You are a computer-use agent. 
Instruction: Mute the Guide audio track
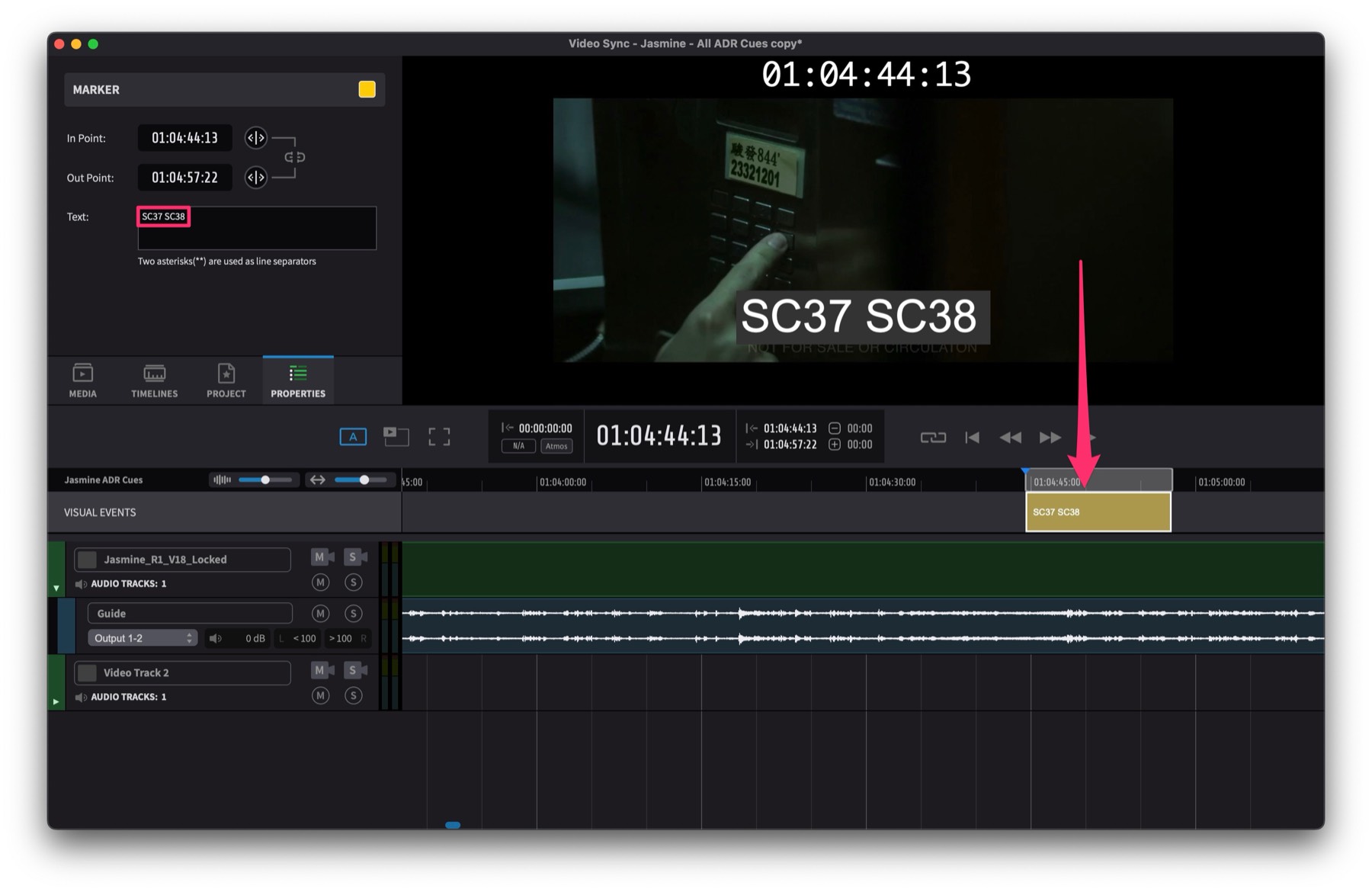click(x=320, y=613)
